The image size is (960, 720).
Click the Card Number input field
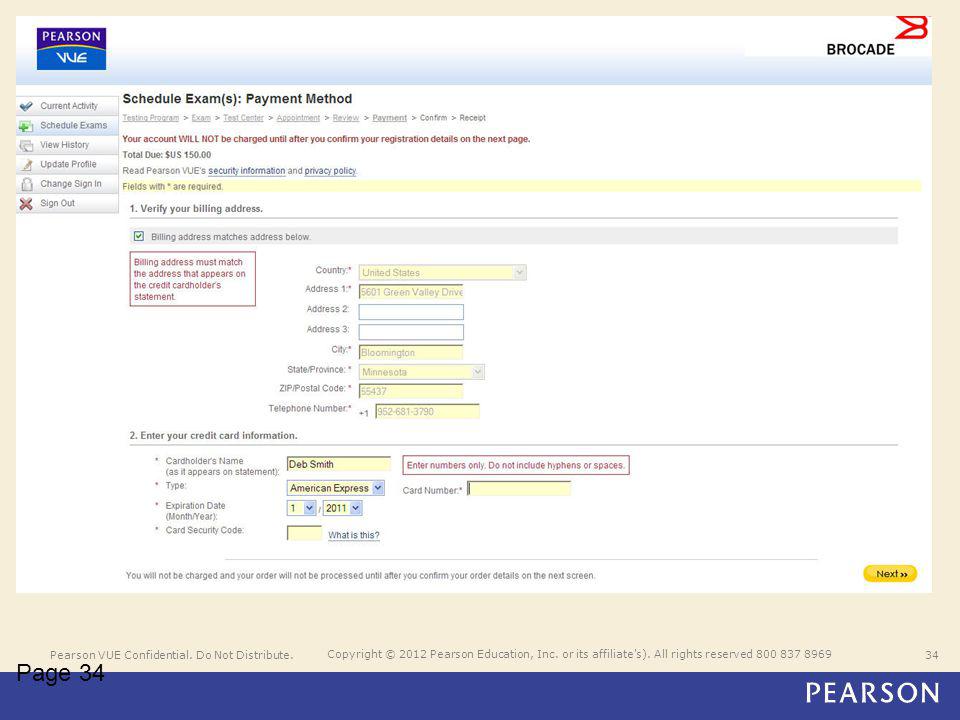519,489
